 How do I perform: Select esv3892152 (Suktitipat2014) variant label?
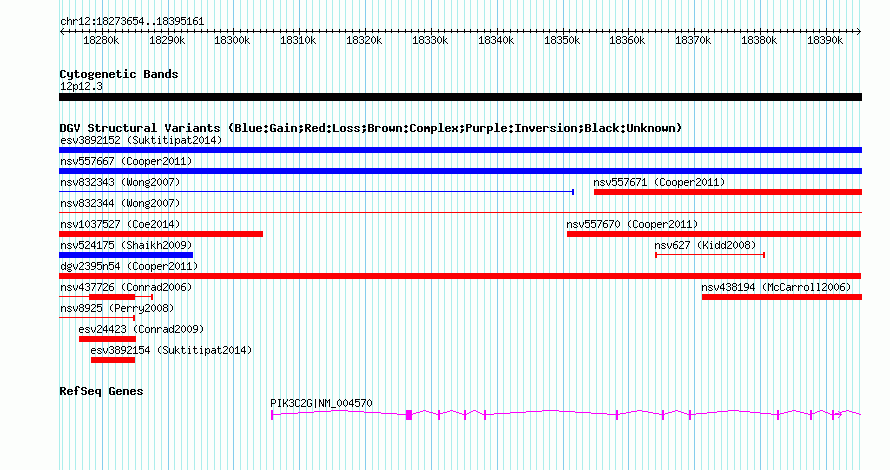point(141,140)
